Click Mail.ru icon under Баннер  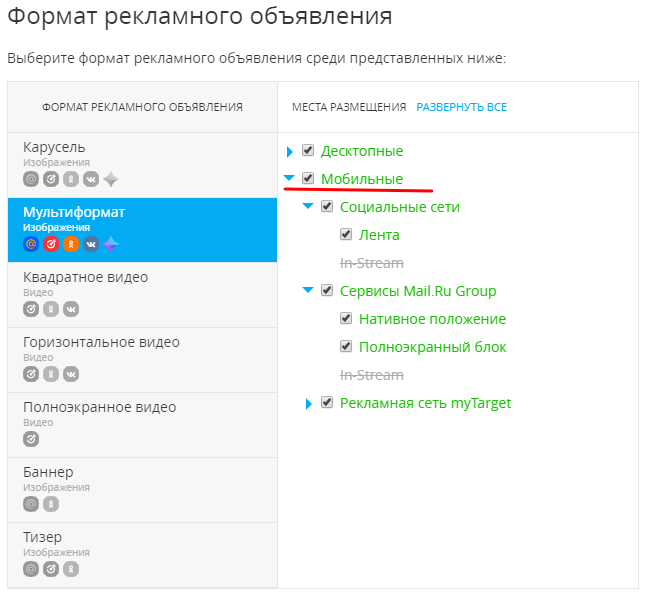(x=31, y=504)
